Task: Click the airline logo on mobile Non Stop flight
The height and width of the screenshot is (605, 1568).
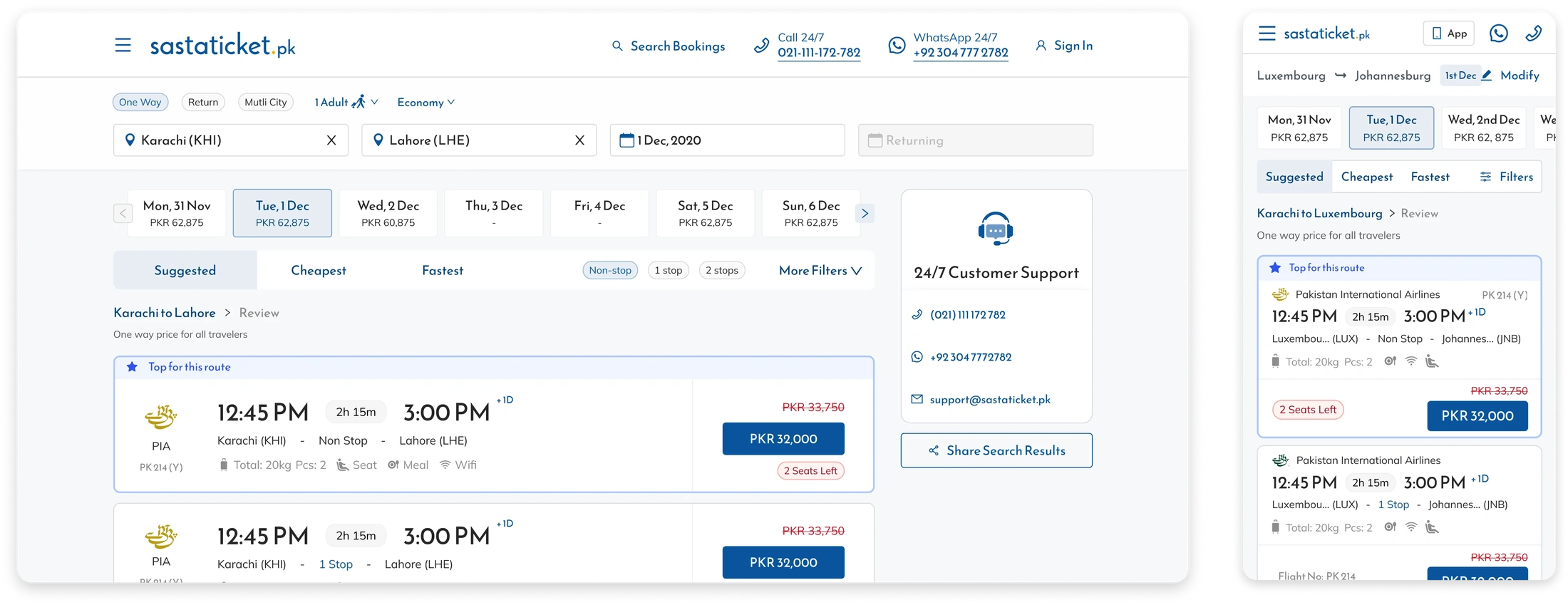Action: tap(1281, 294)
